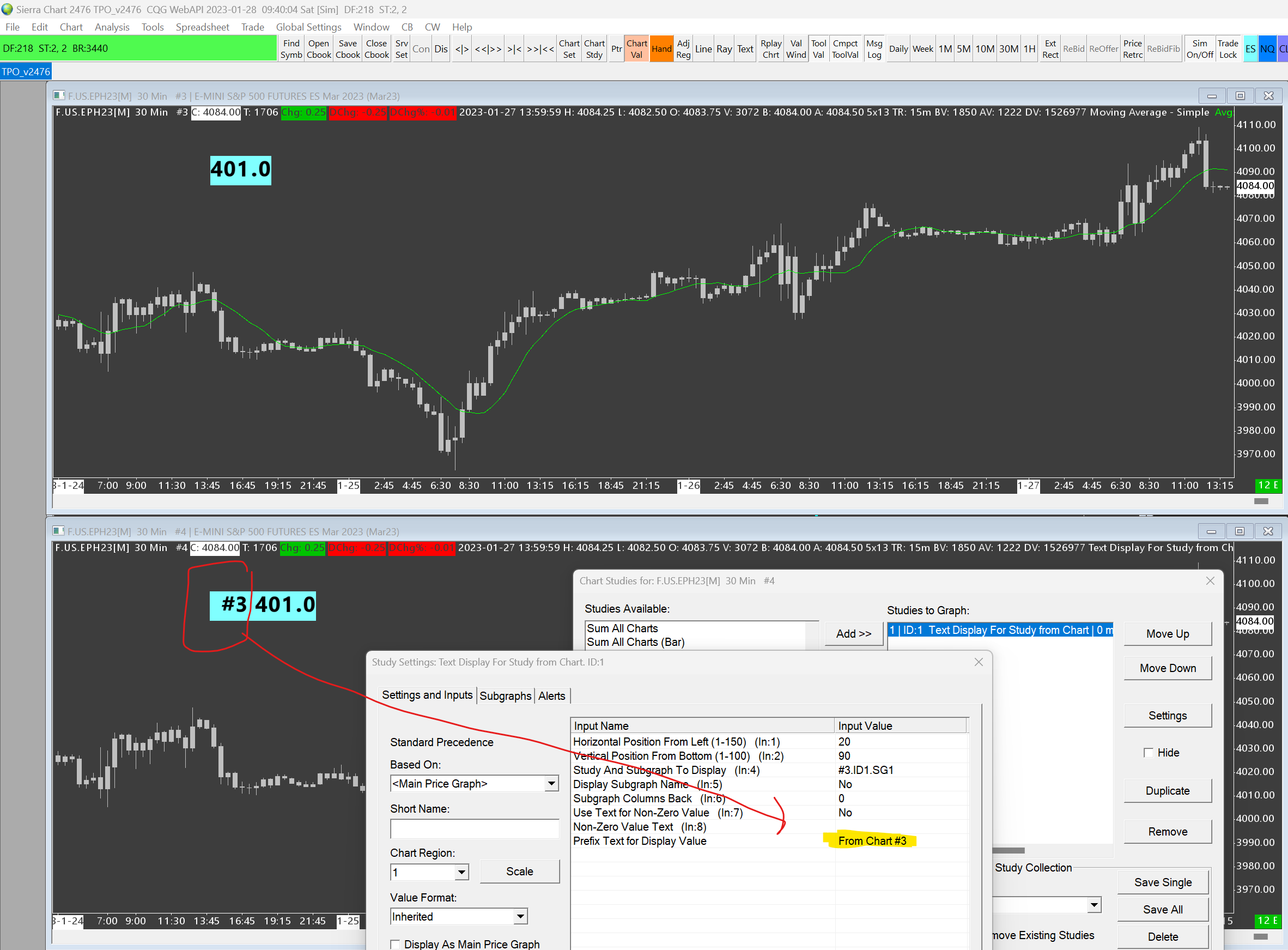The height and width of the screenshot is (950, 1288).
Task: Select the Ray drawing tool
Action: (724, 49)
